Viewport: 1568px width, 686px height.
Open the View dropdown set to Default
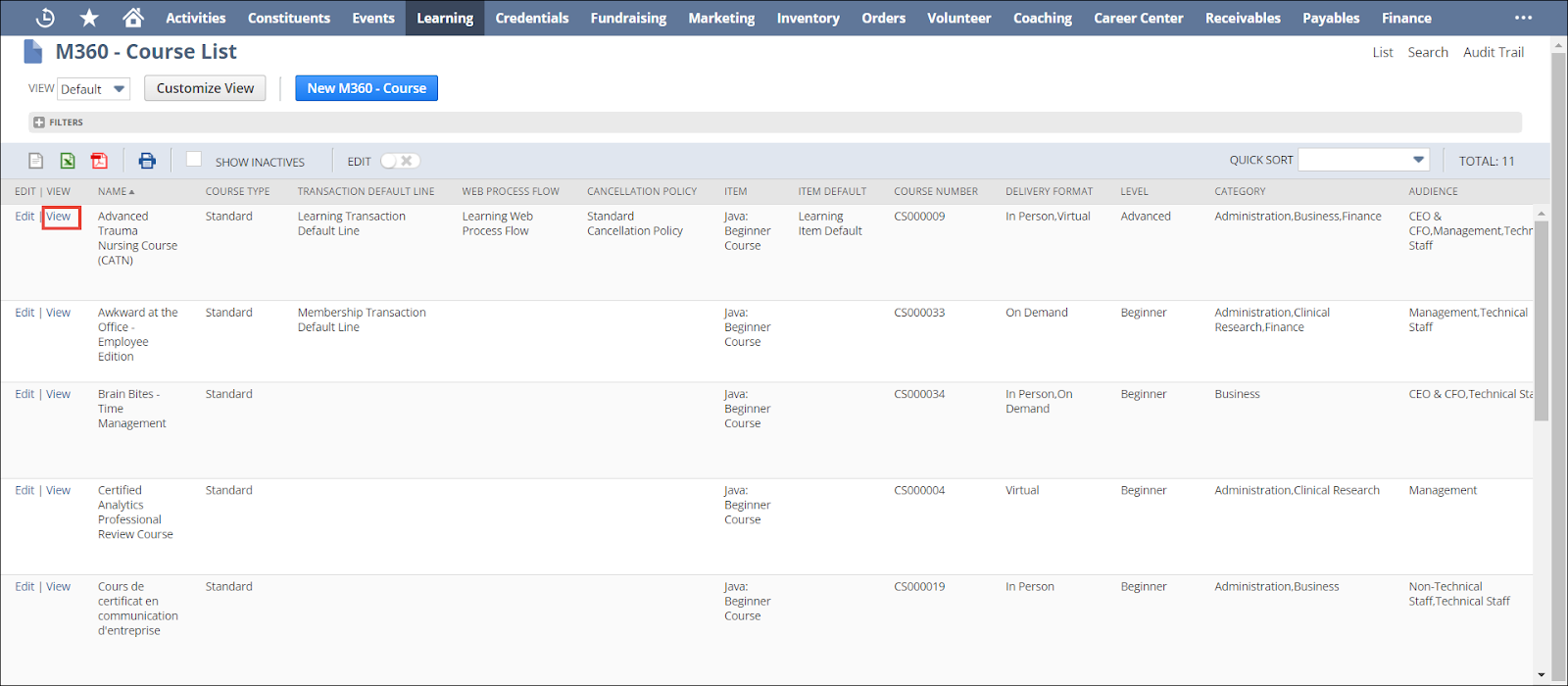coord(93,89)
